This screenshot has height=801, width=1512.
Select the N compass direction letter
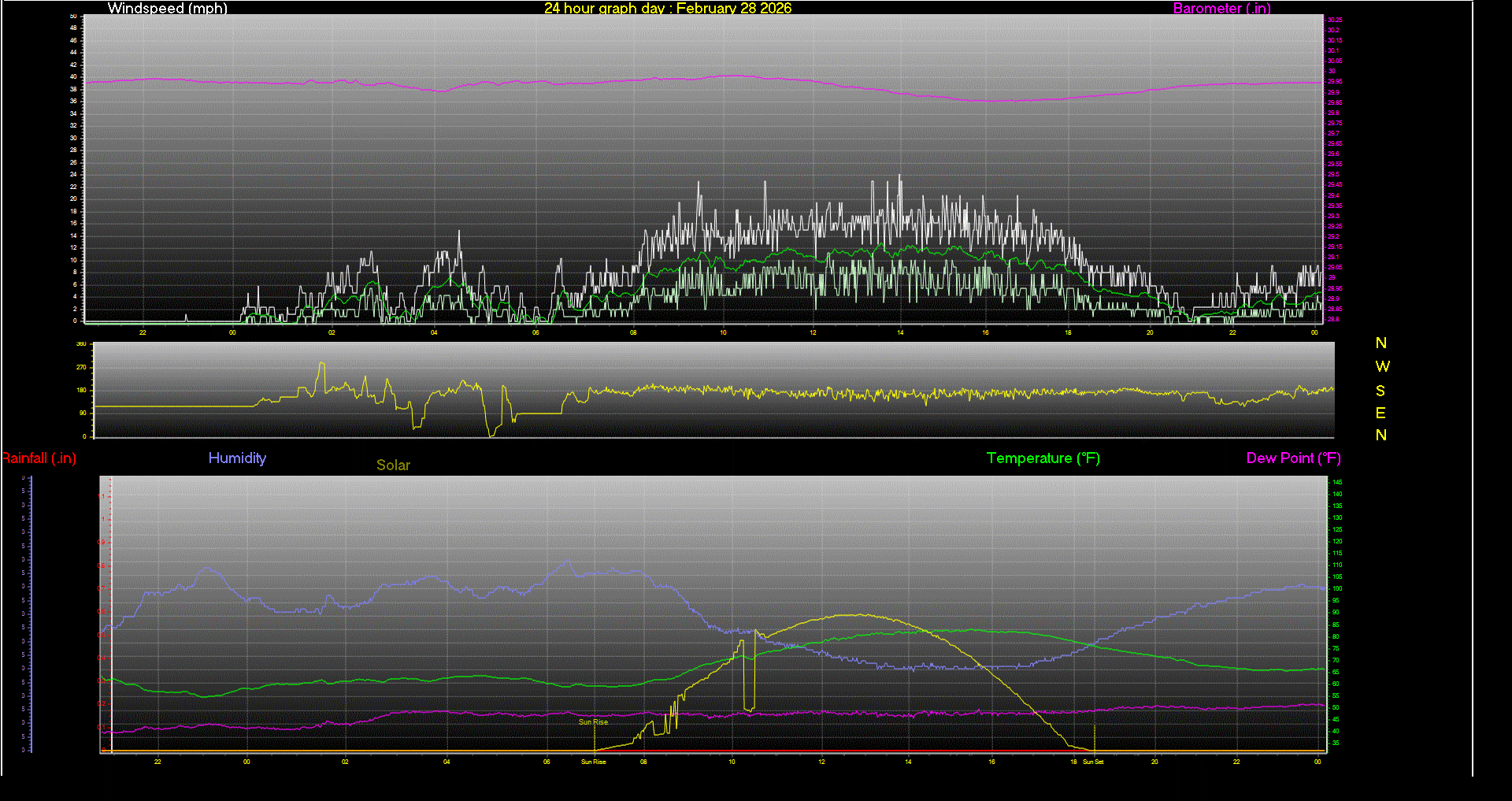pyautogui.click(x=1380, y=343)
